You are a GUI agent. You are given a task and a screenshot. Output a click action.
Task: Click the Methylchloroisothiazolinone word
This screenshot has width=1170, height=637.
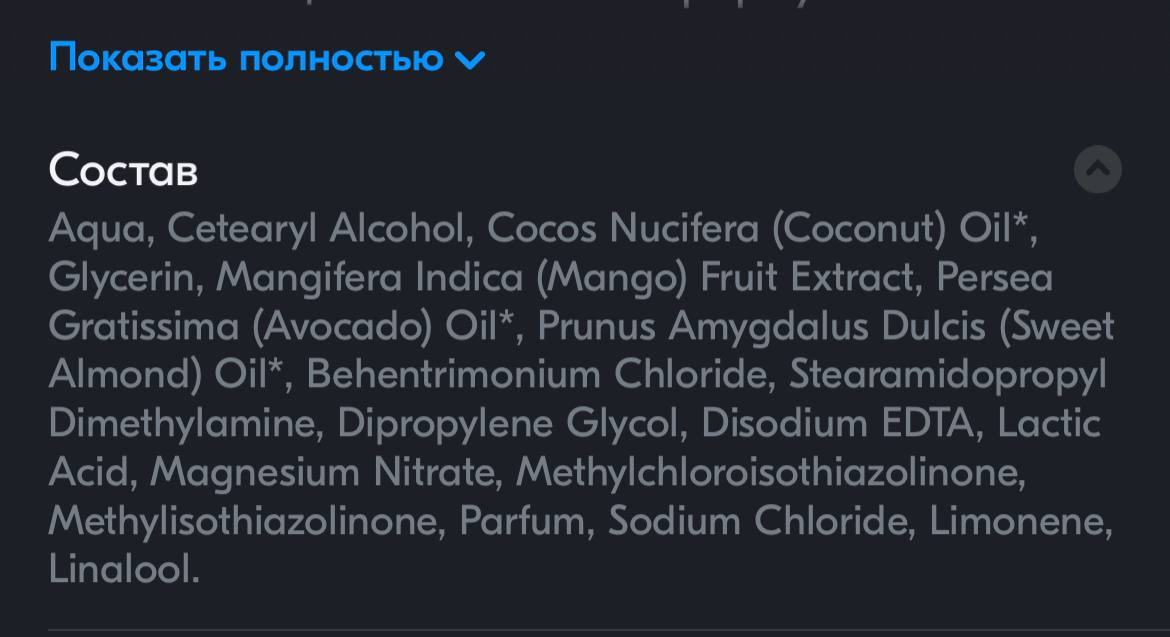[767, 471]
